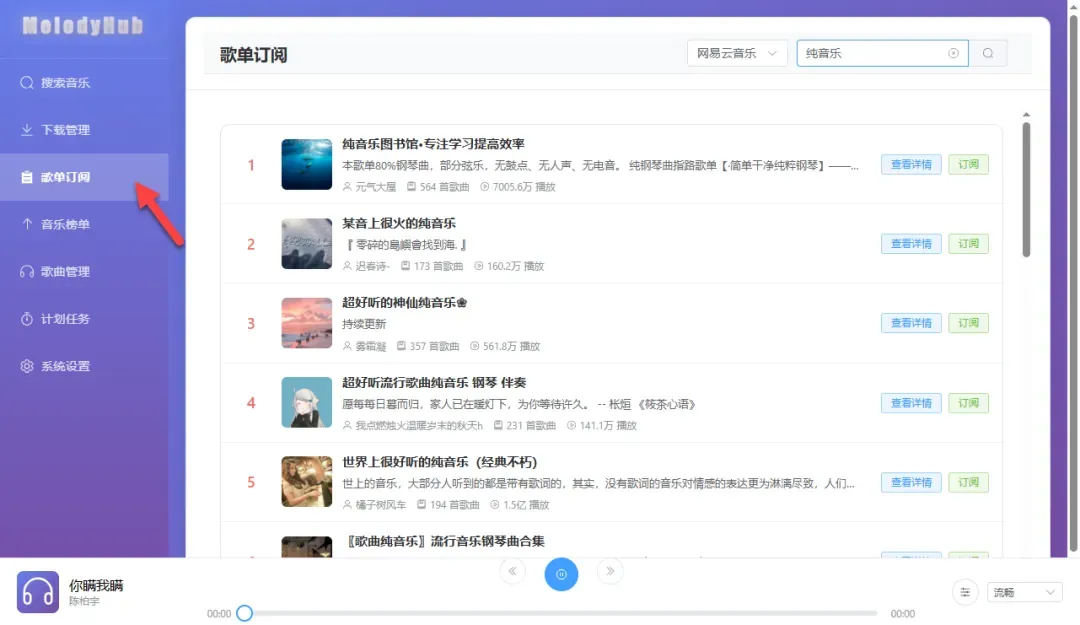Click the headphone album icon for 你瞒我瞒

pyautogui.click(x=38, y=592)
